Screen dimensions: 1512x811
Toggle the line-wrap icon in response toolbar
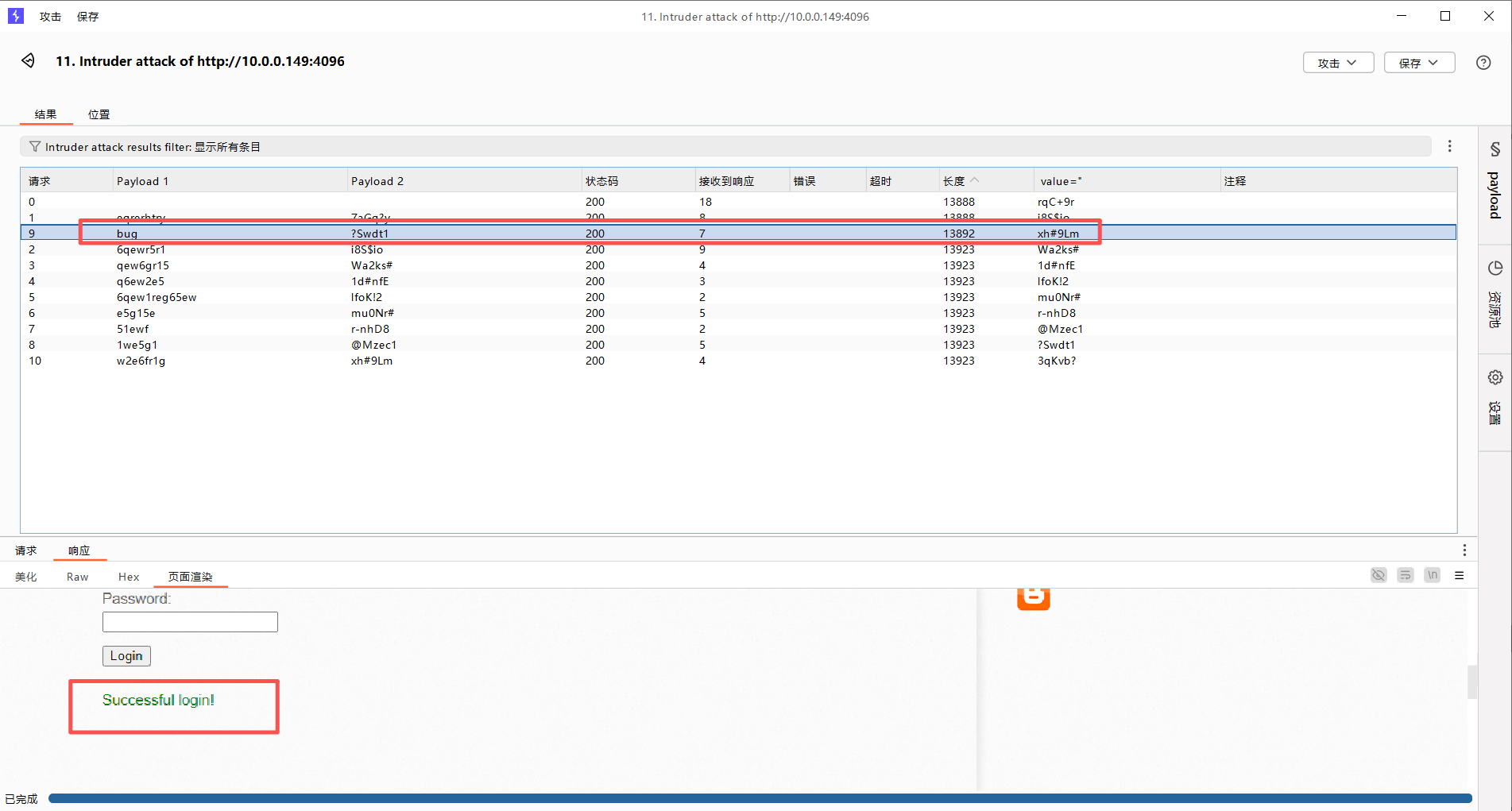(1406, 575)
